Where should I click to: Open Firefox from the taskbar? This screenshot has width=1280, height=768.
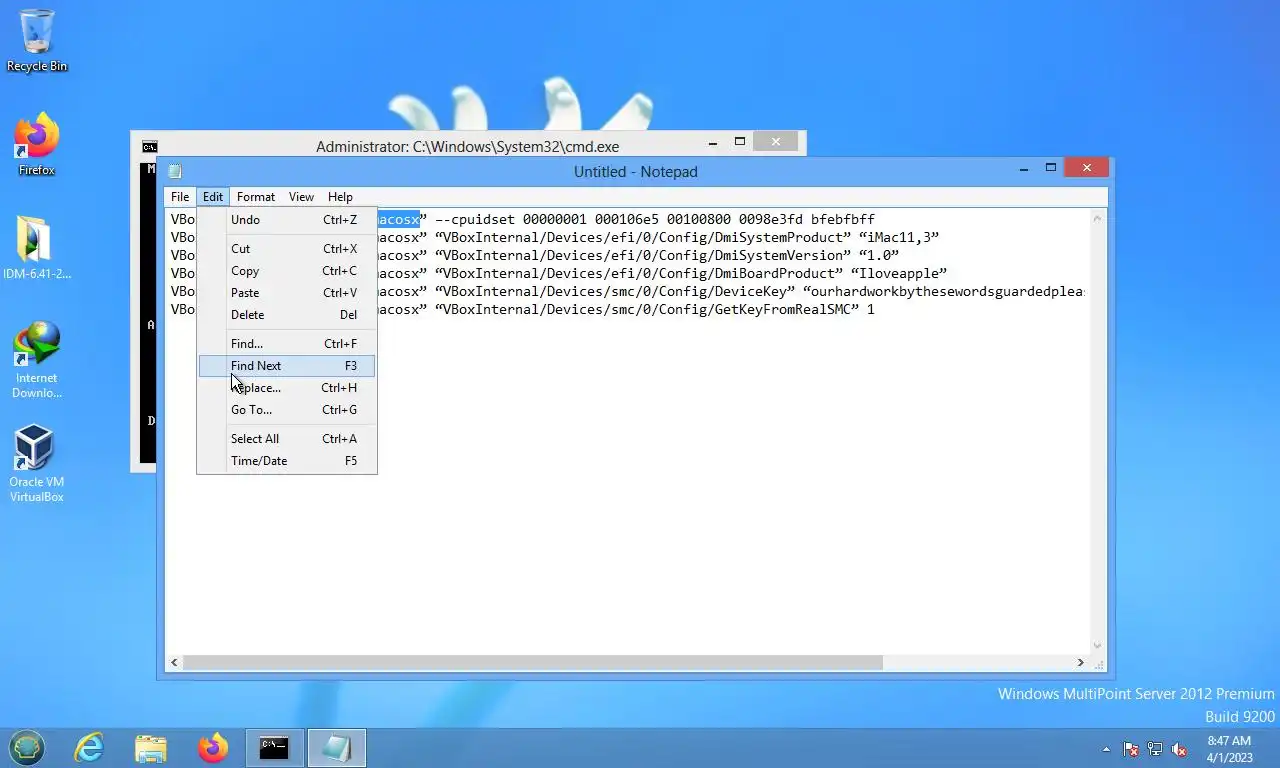pos(213,748)
